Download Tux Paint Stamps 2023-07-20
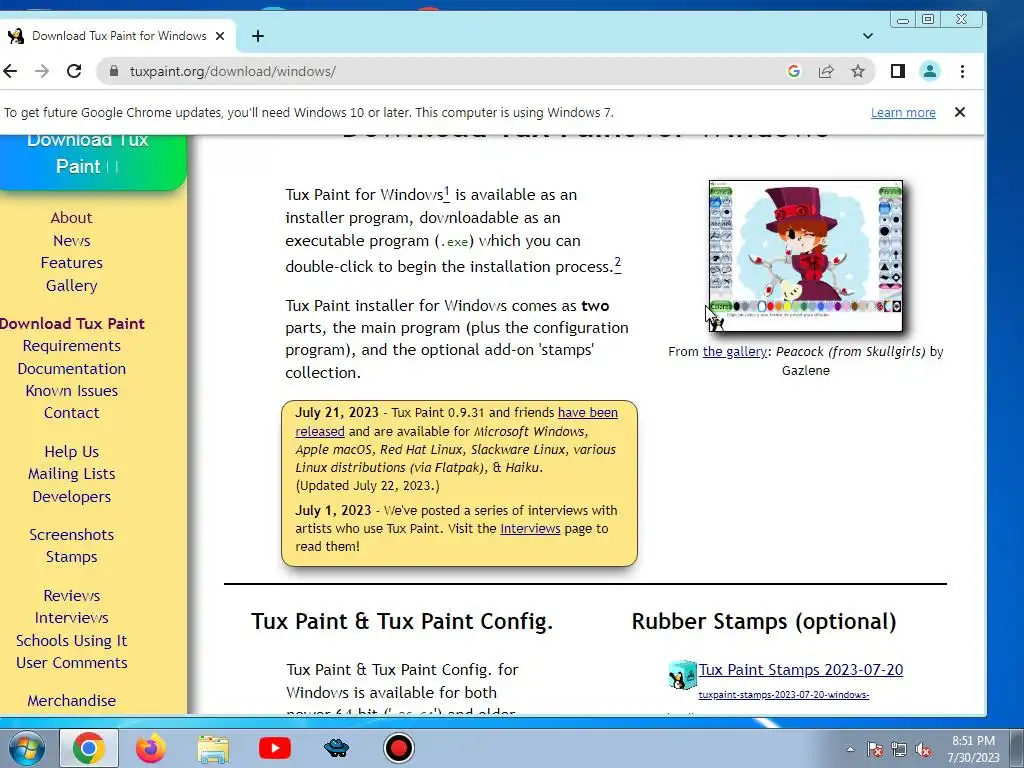1024x768 pixels. (801, 670)
